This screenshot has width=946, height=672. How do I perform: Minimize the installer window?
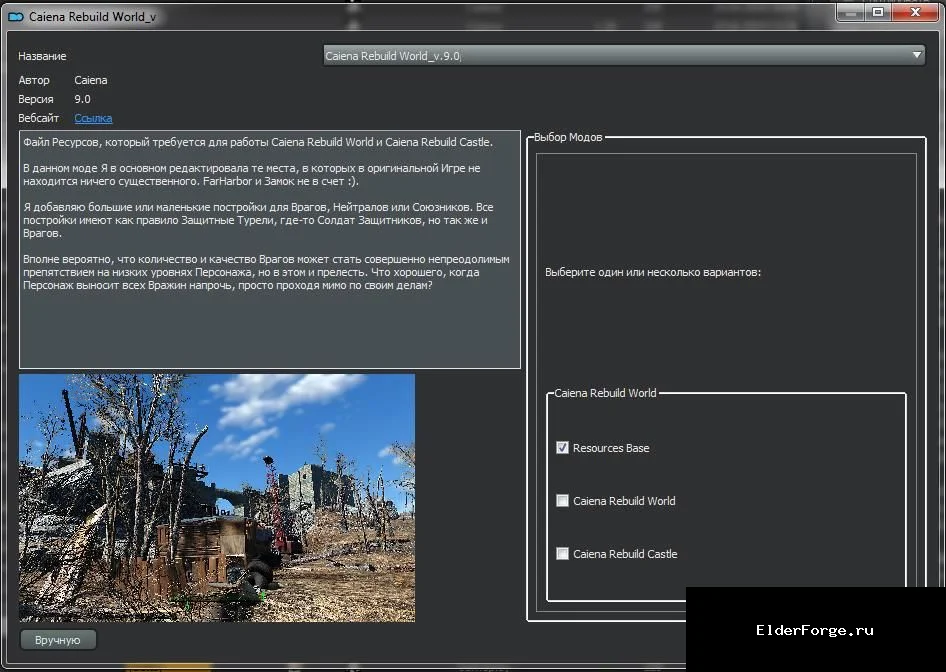pos(851,13)
